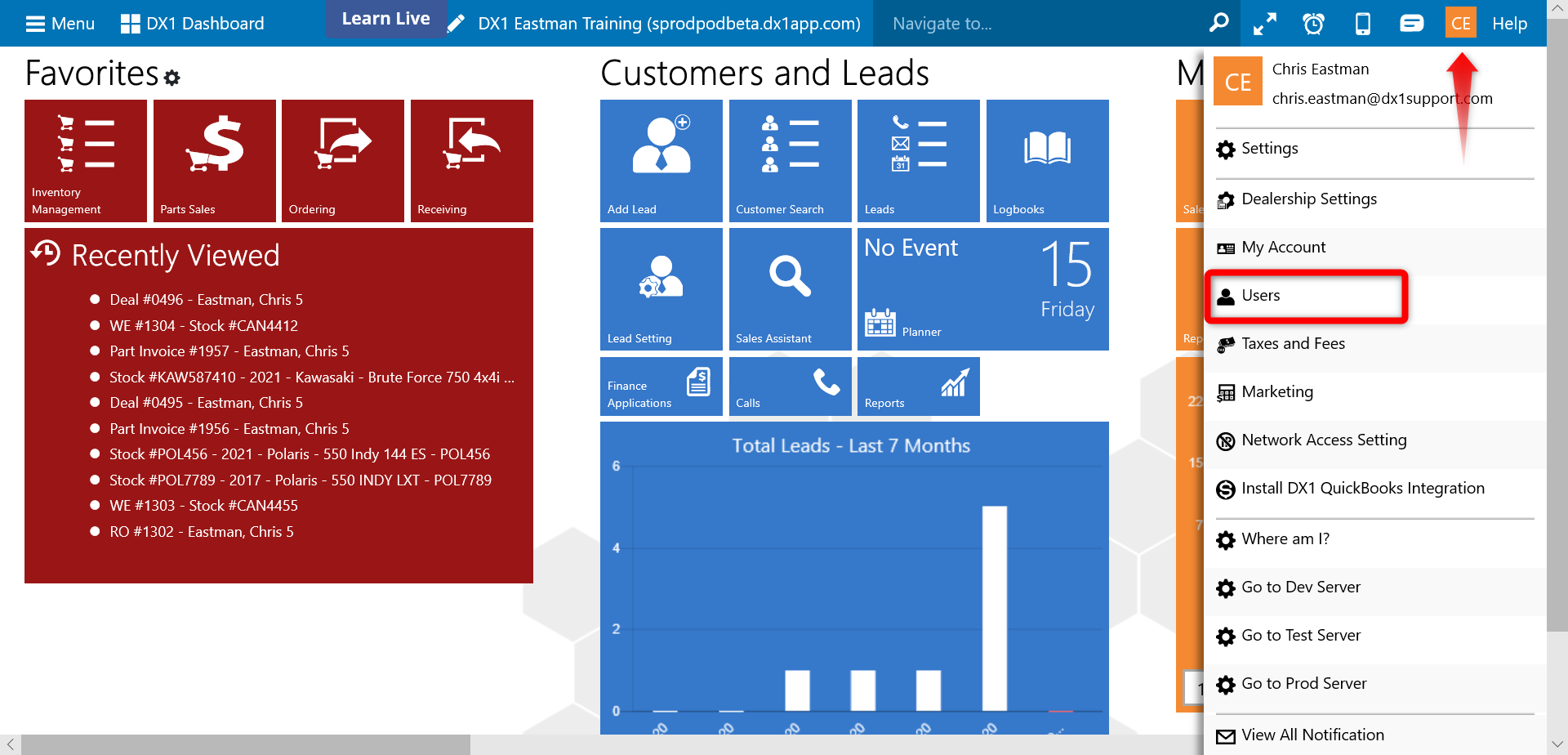Open WE #1303 - Stock #CAN4455

pos(203,506)
